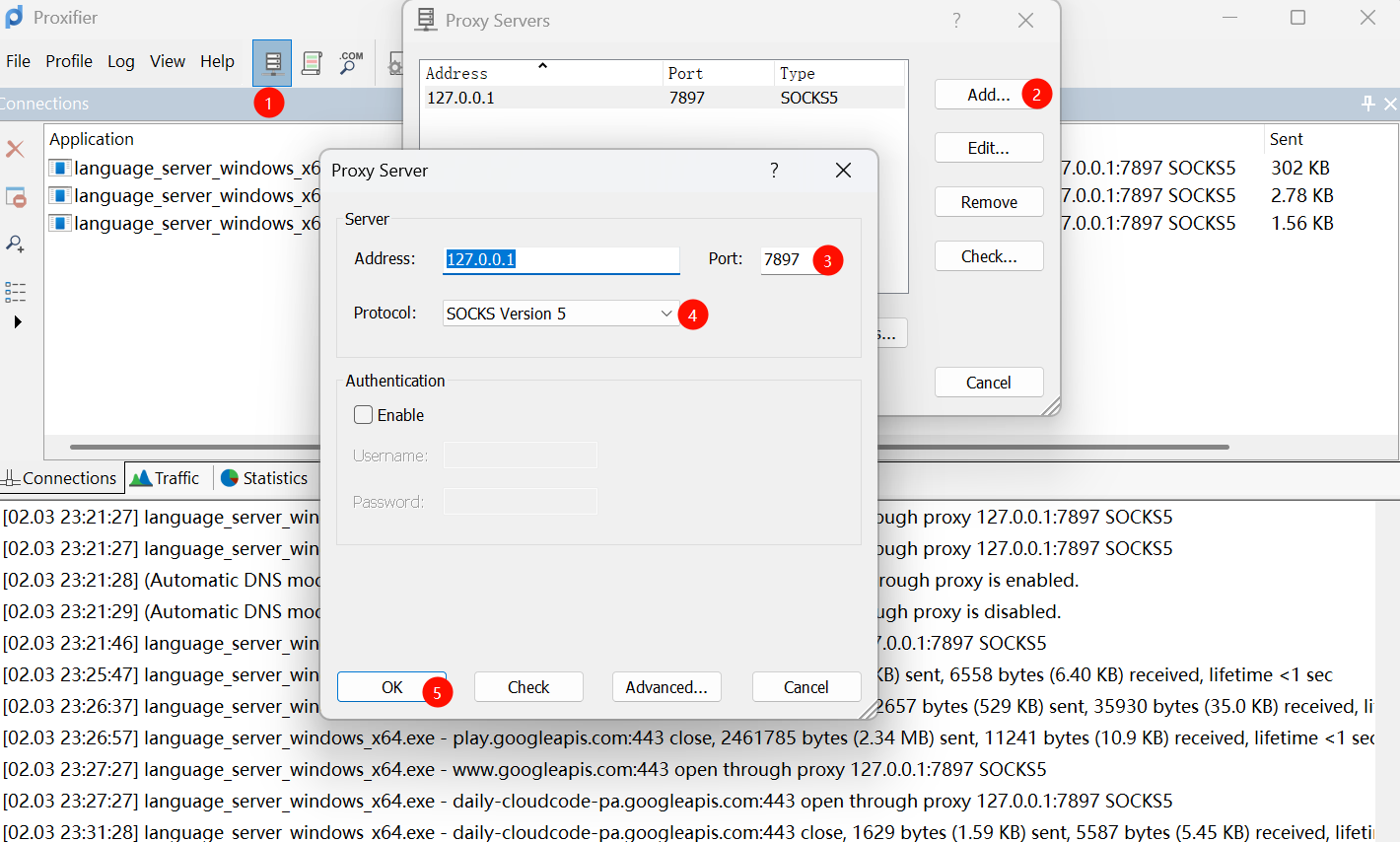Screen dimensions: 1400x842
Task: Click the Advanced... button
Action: [x=666, y=687]
